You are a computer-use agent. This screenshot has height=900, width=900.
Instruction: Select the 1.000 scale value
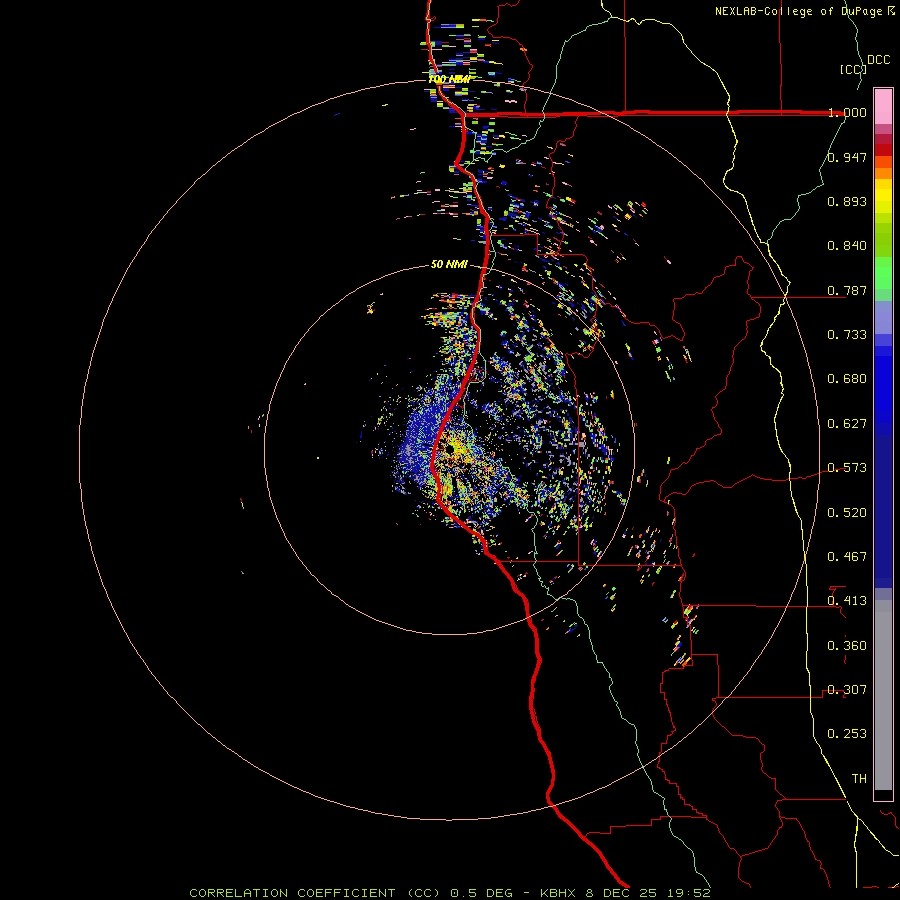tap(847, 112)
